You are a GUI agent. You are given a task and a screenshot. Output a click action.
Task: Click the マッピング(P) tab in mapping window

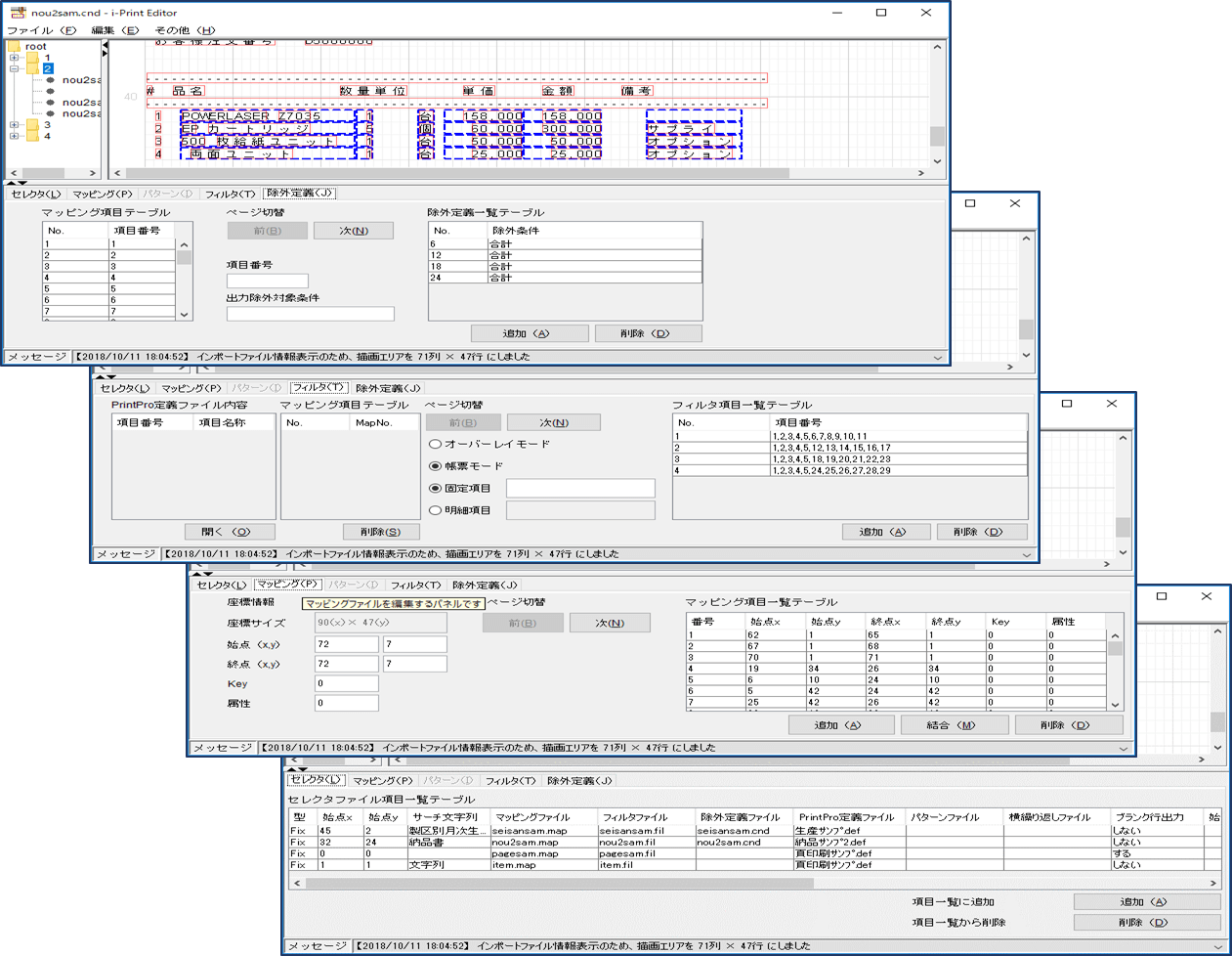click(287, 585)
